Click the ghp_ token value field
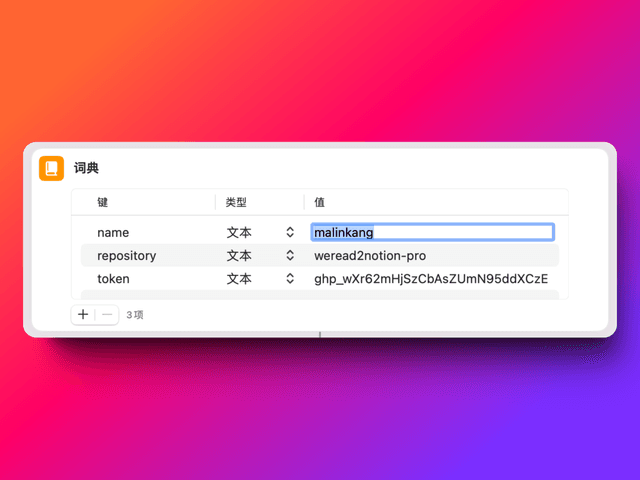 pyautogui.click(x=430, y=279)
